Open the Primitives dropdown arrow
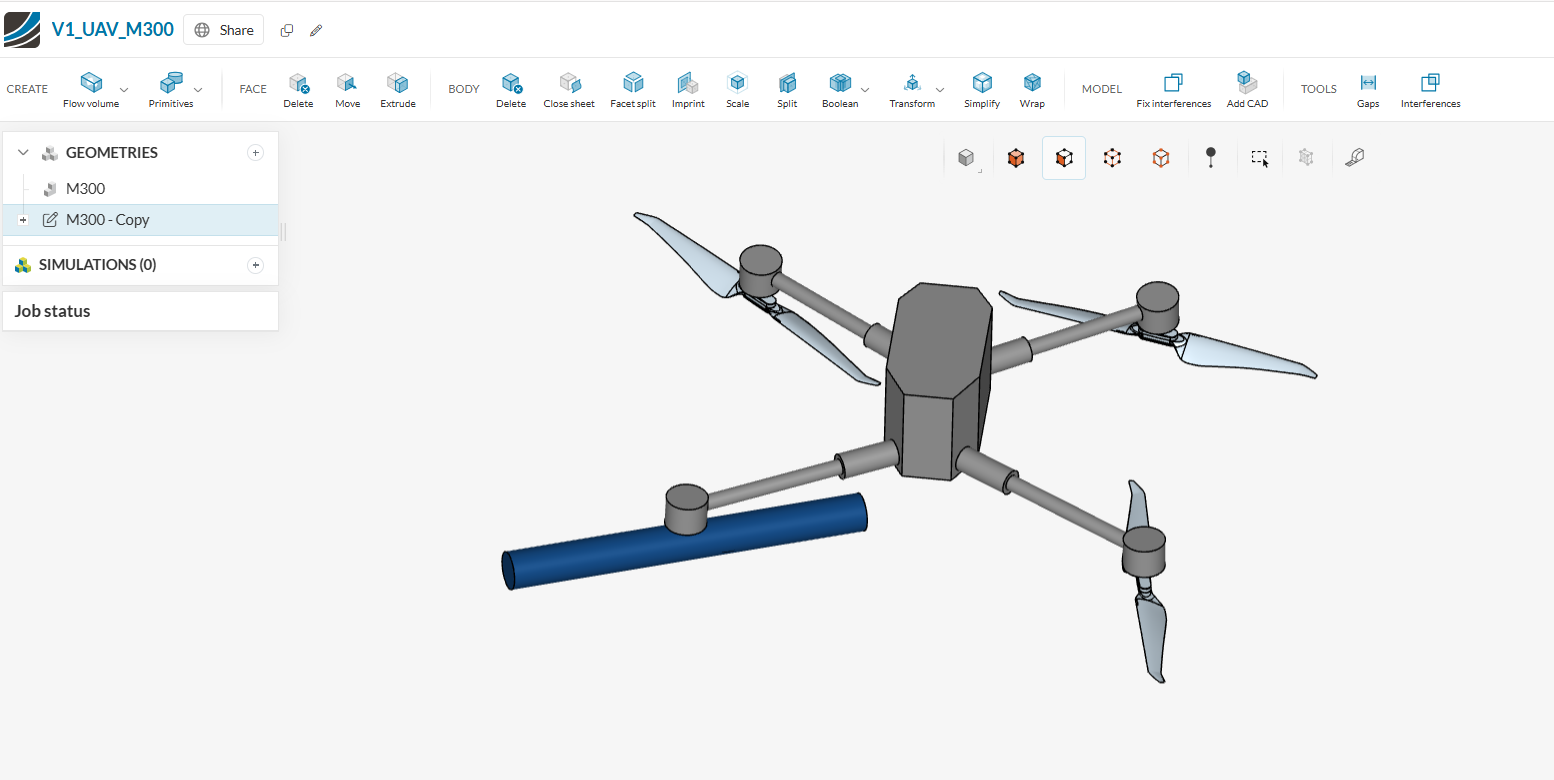This screenshot has height=780, width=1554. (x=198, y=90)
